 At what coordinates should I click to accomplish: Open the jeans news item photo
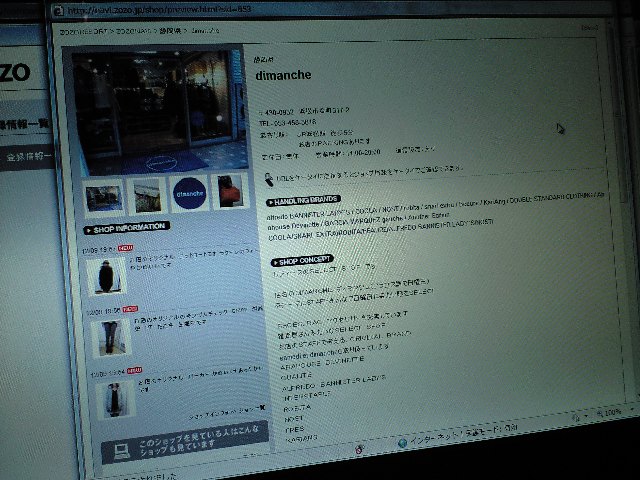(111, 337)
